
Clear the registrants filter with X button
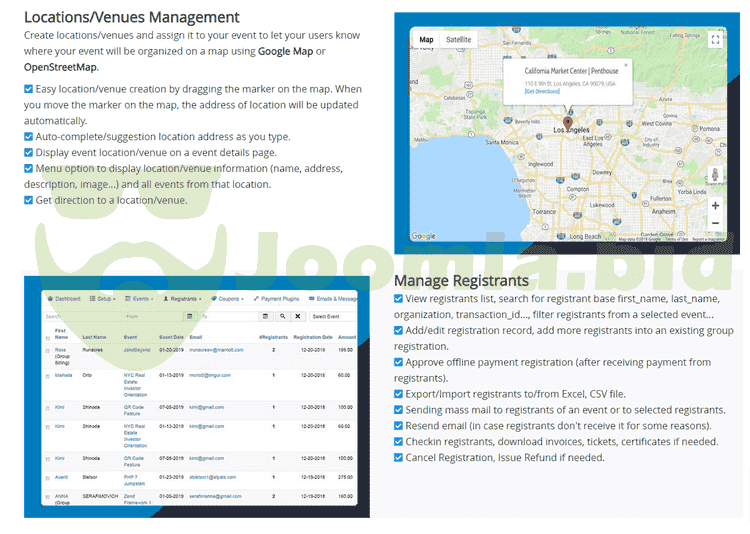297,316
